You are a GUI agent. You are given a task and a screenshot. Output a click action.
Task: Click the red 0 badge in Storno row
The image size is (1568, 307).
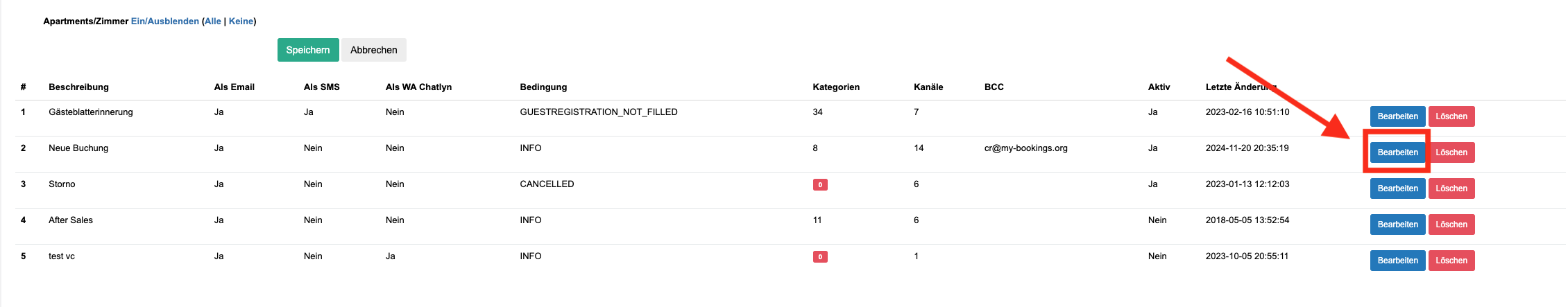[820, 185]
